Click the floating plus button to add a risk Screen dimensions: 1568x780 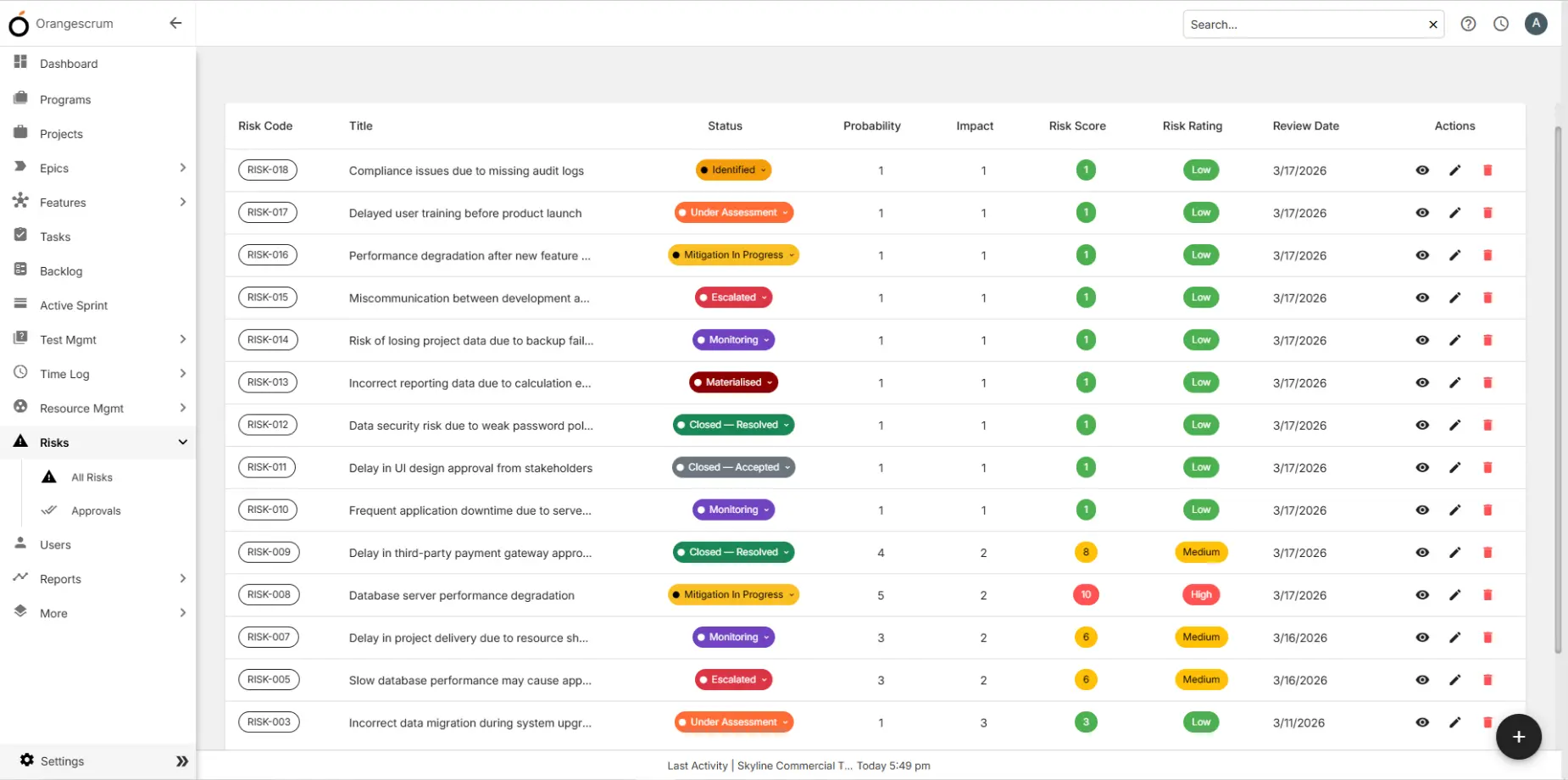point(1518,736)
